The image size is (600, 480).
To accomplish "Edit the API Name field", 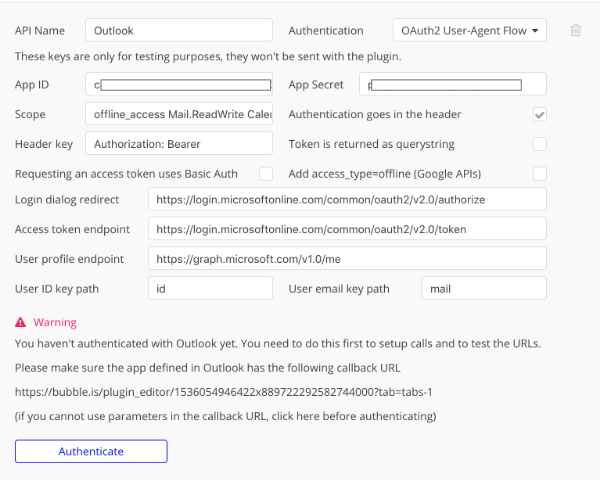I will [179, 31].
